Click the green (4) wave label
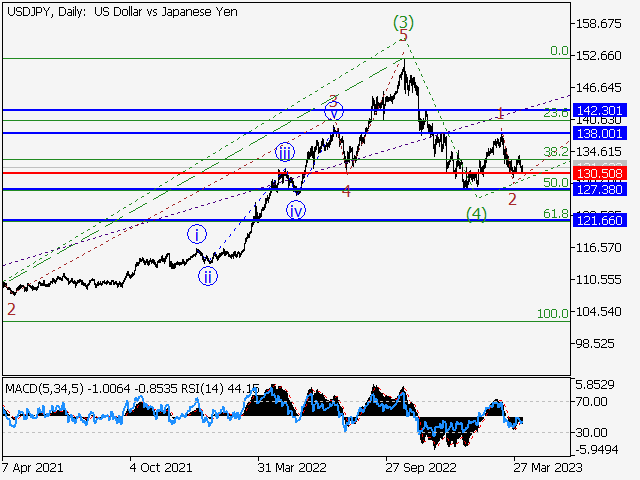The width and height of the screenshot is (640, 480). 477,214
